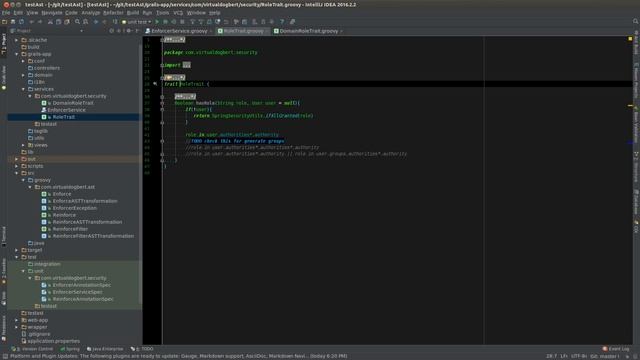
Task: Toggle the Ant Build tool window on right edge
Action: 636,42
